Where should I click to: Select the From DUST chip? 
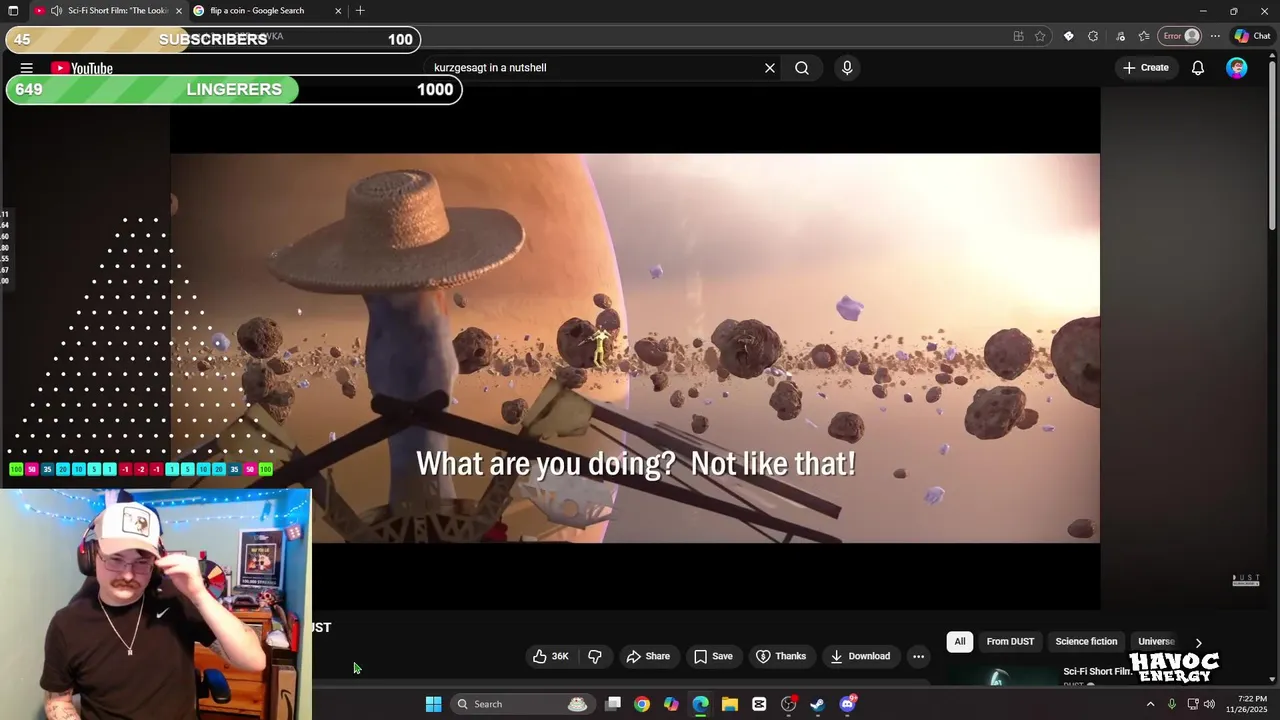pyautogui.click(x=1010, y=641)
